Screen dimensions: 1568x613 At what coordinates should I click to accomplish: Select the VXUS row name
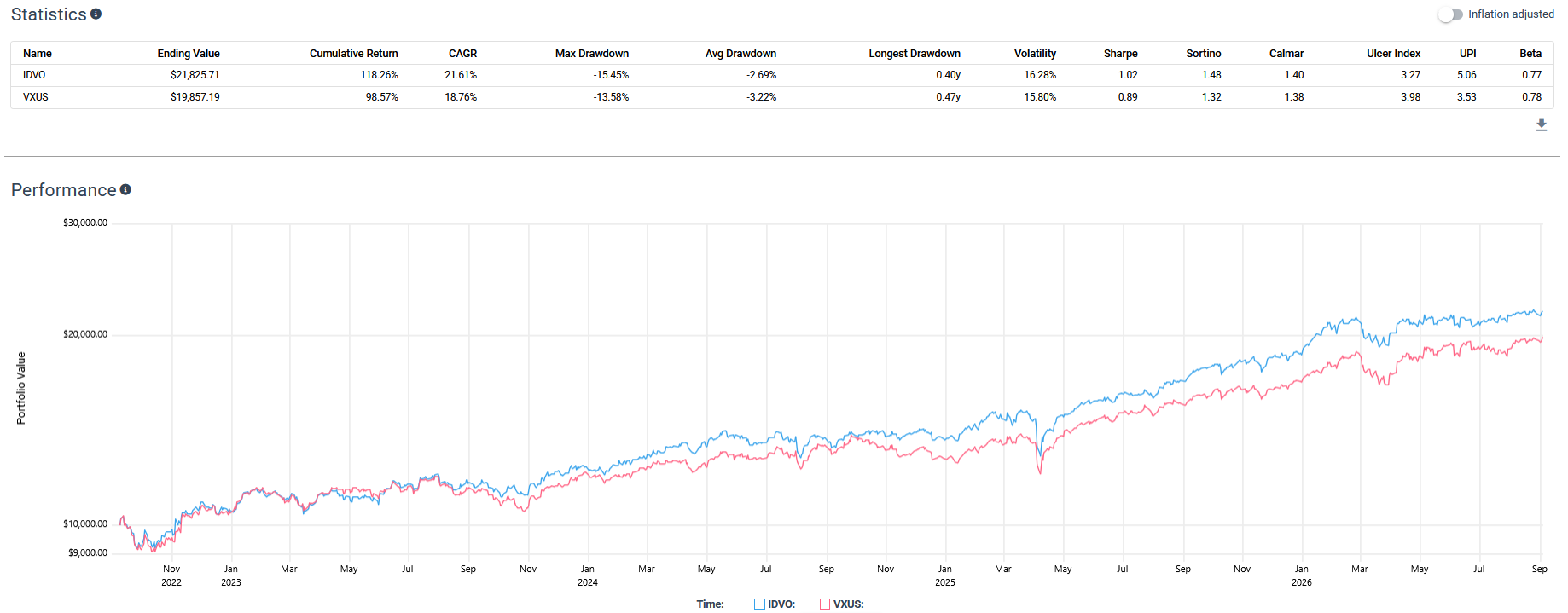point(36,97)
